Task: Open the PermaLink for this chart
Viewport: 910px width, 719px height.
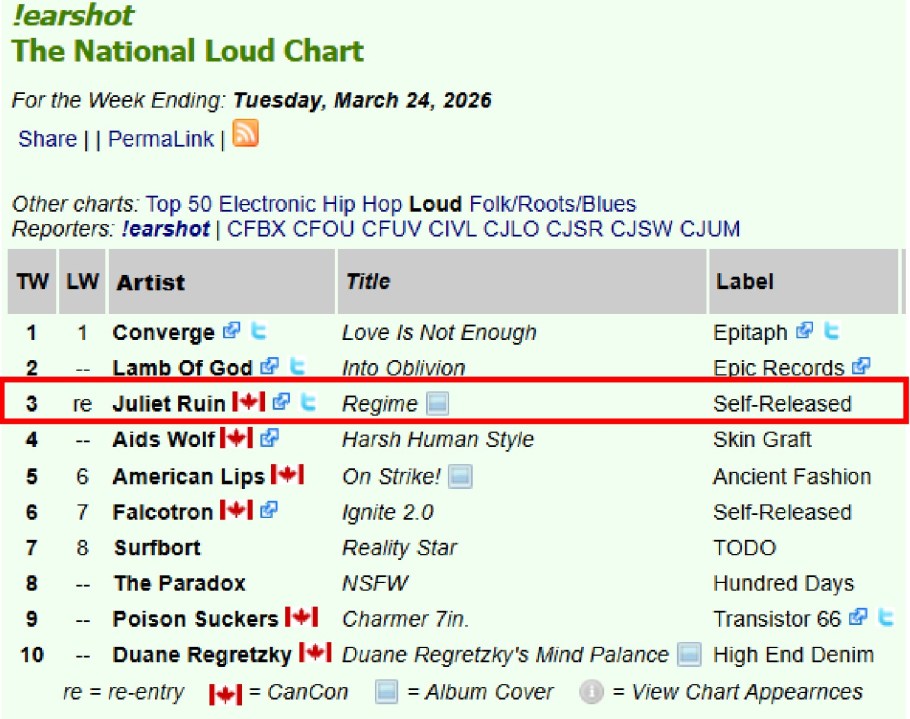Action: [160, 139]
